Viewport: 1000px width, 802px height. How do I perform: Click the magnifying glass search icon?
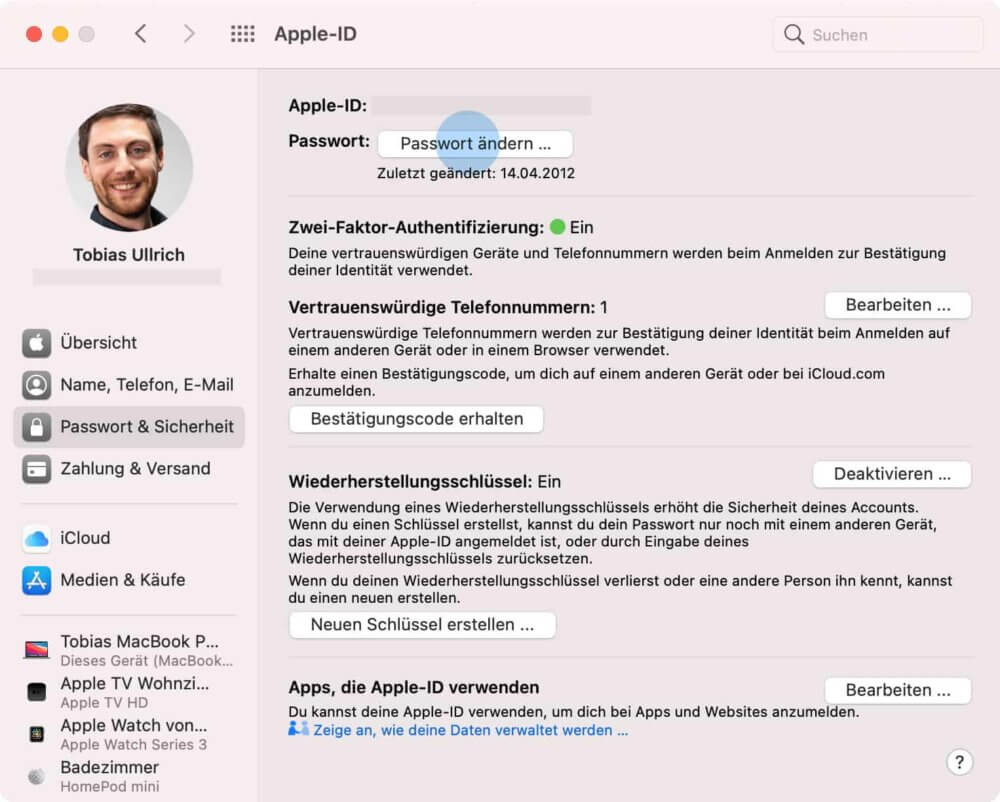tap(793, 34)
